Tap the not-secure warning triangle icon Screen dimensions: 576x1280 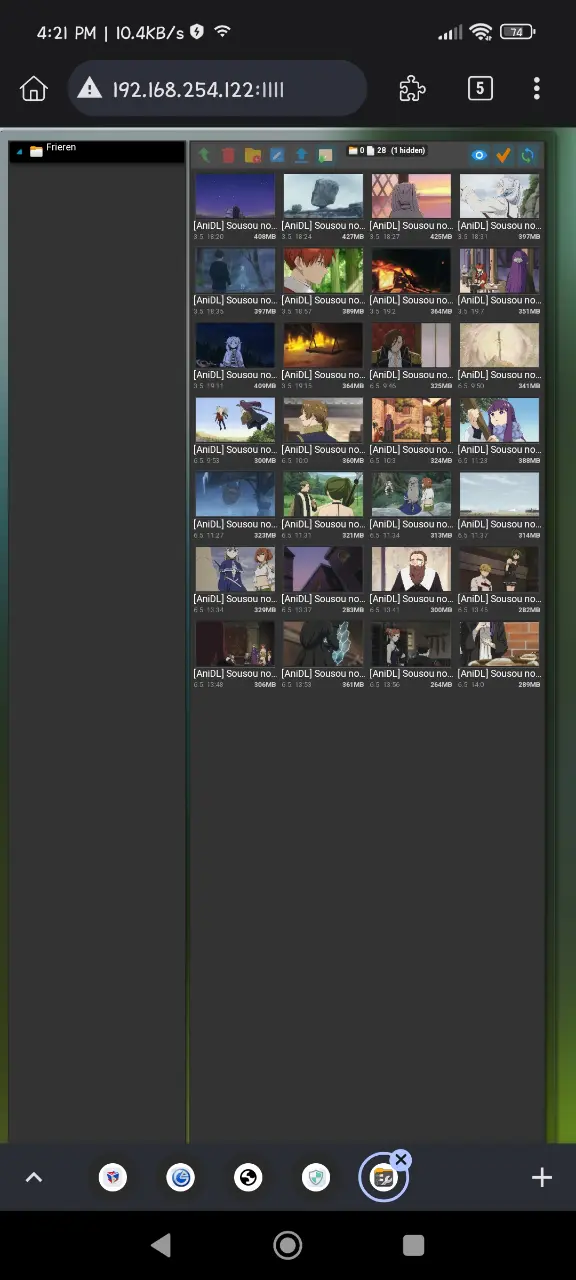point(90,89)
